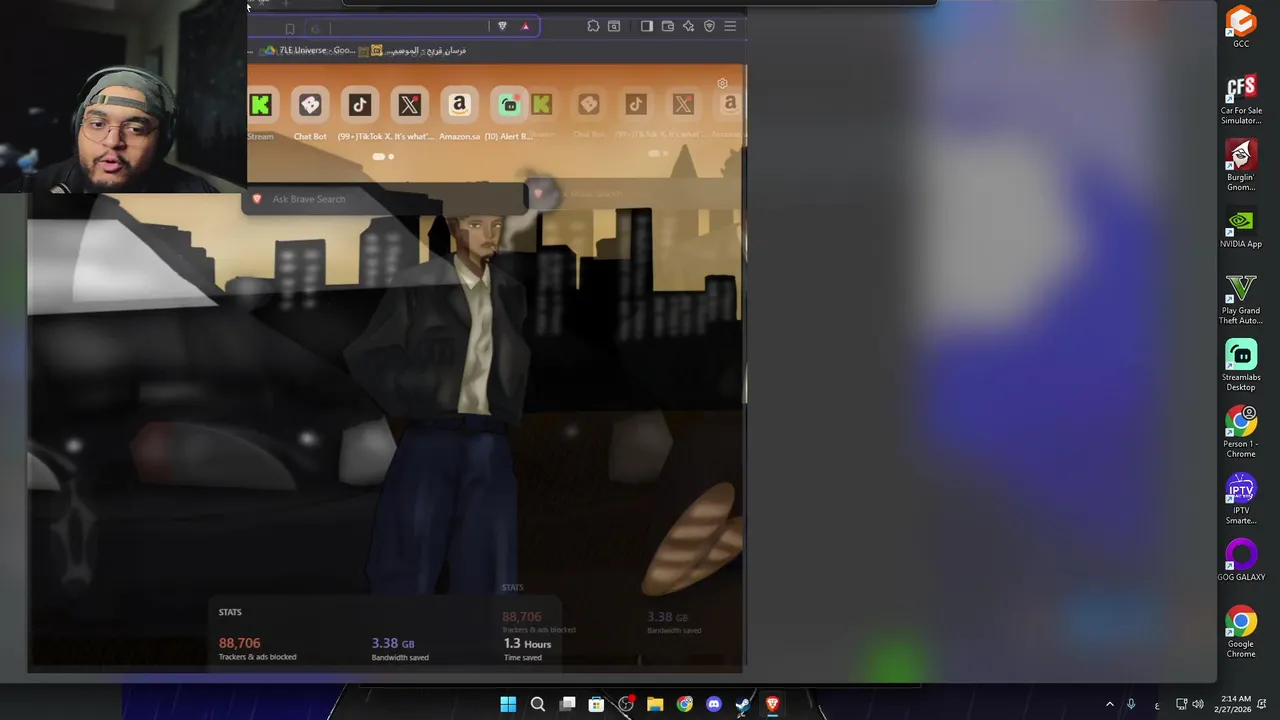Expand hidden system tray icons chevron
Screen dimensions: 1280x720
pos(1109,704)
